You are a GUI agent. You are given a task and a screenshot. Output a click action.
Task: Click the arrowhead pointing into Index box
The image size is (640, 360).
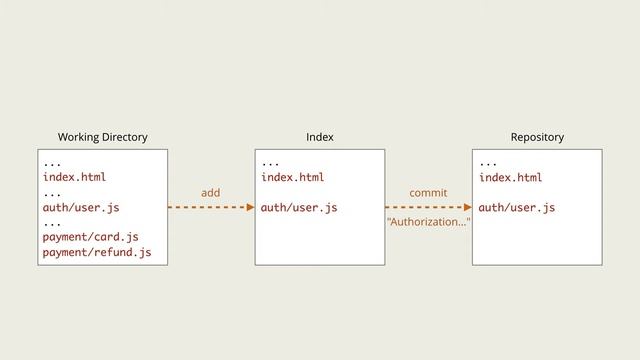click(251, 207)
